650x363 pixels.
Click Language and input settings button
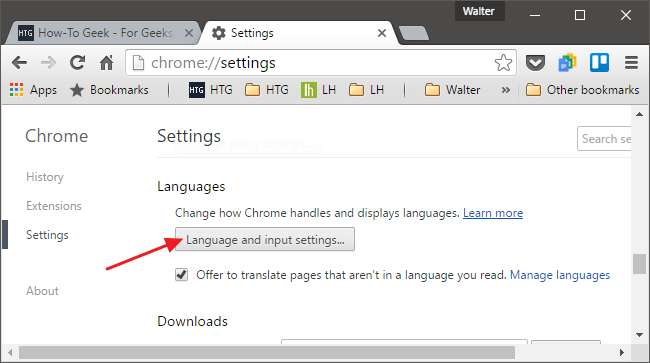pos(265,240)
